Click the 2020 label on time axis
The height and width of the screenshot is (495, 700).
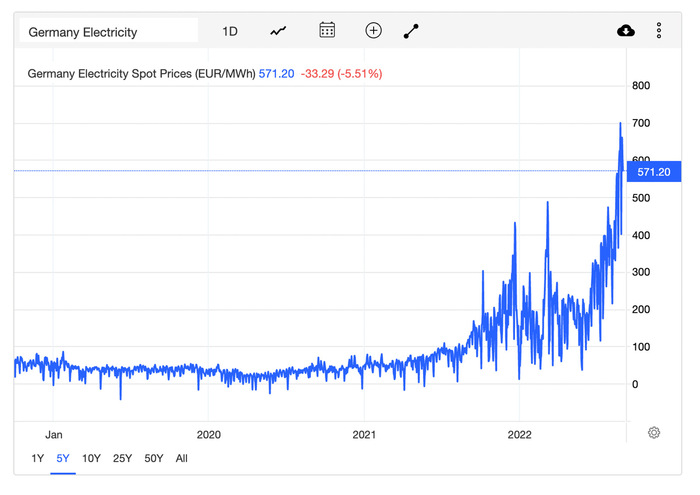tap(208, 435)
